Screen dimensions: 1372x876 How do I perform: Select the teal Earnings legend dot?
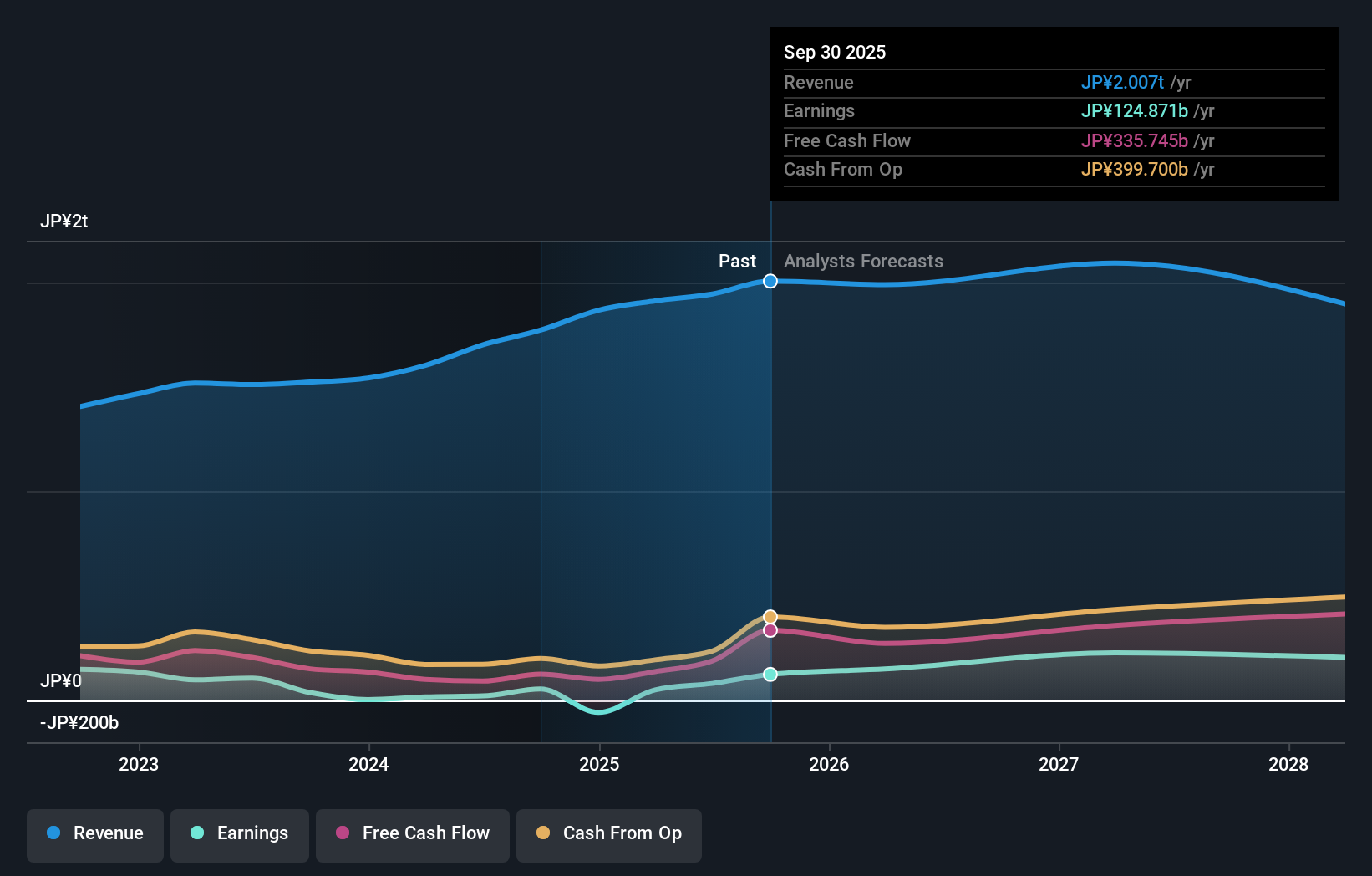pos(196,833)
